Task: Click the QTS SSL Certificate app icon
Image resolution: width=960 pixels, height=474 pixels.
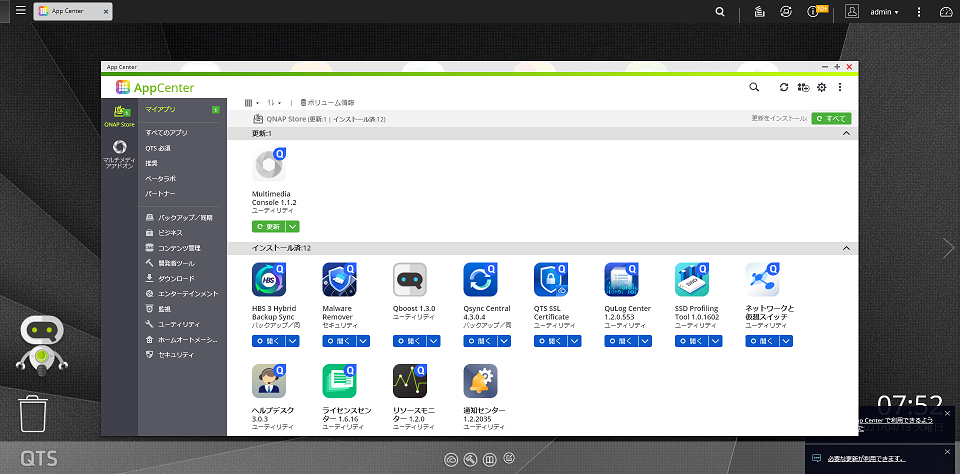Action: 551,280
